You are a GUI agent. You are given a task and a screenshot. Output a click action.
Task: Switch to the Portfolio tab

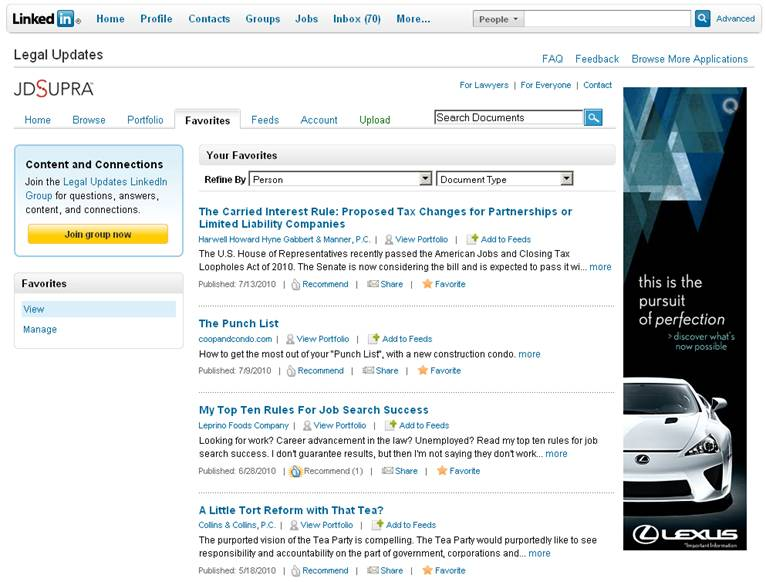click(145, 120)
